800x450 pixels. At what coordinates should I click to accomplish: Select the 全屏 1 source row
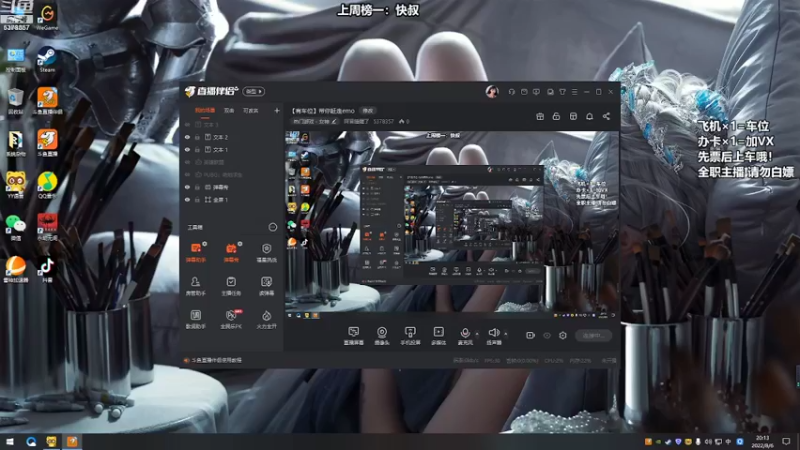(x=232, y=200)
